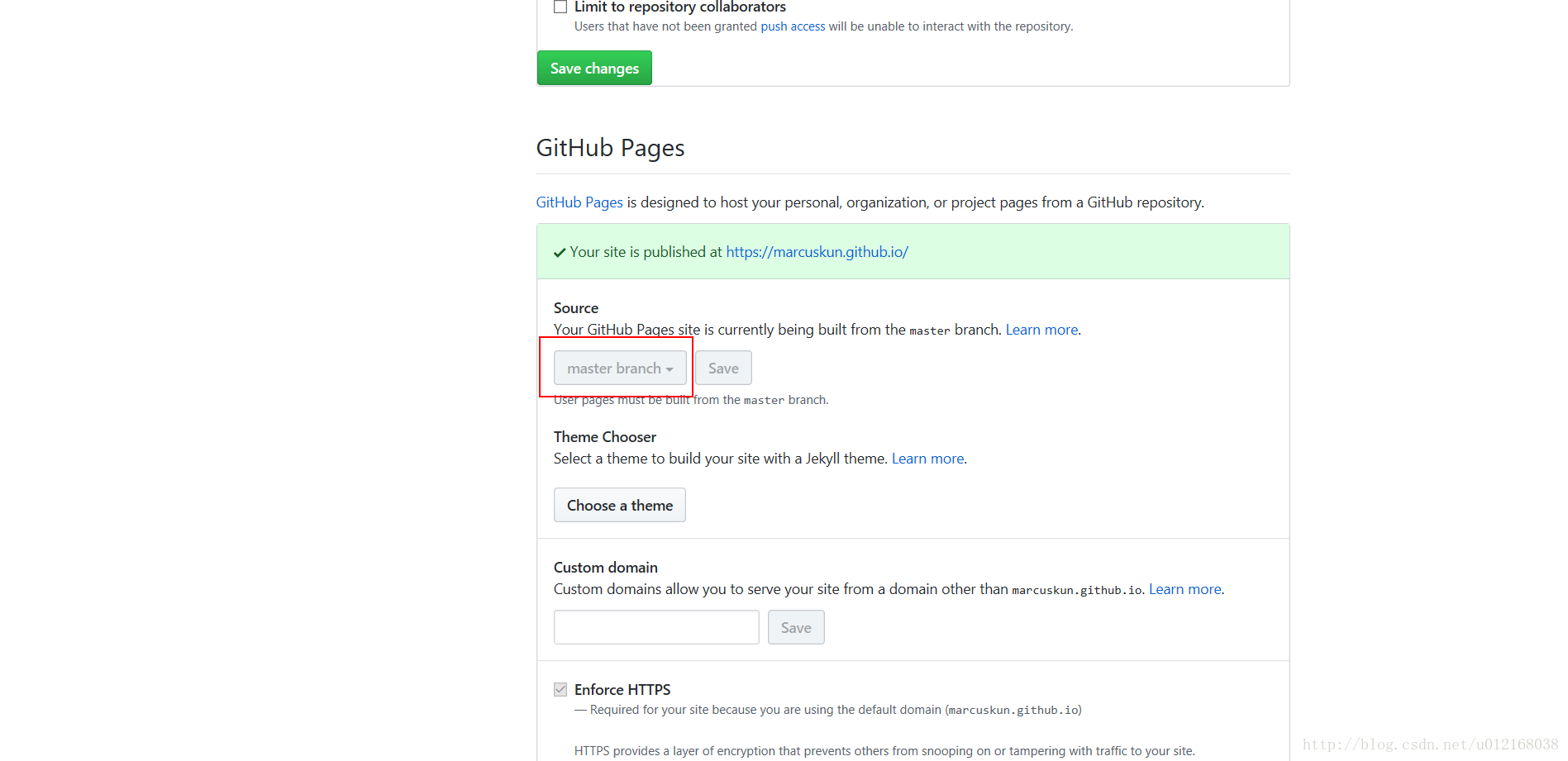Click the Theme Chooser label text
This screenshot has height=761, width=1568.
click(x=605, y=437)
